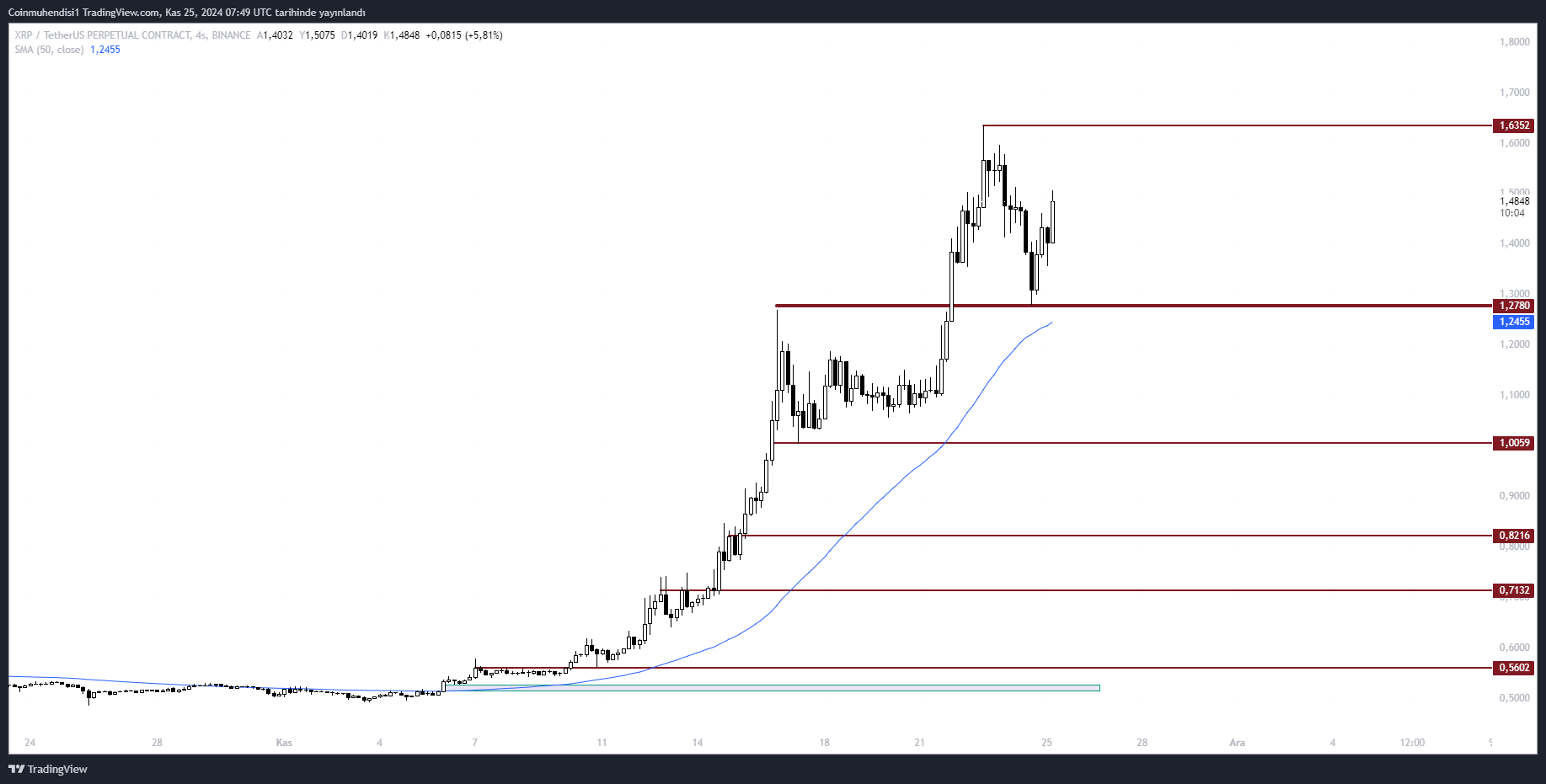Click the 1,7000 price axis tick
Viewport: 1546px width, 784px height.
coord(1514,93)
